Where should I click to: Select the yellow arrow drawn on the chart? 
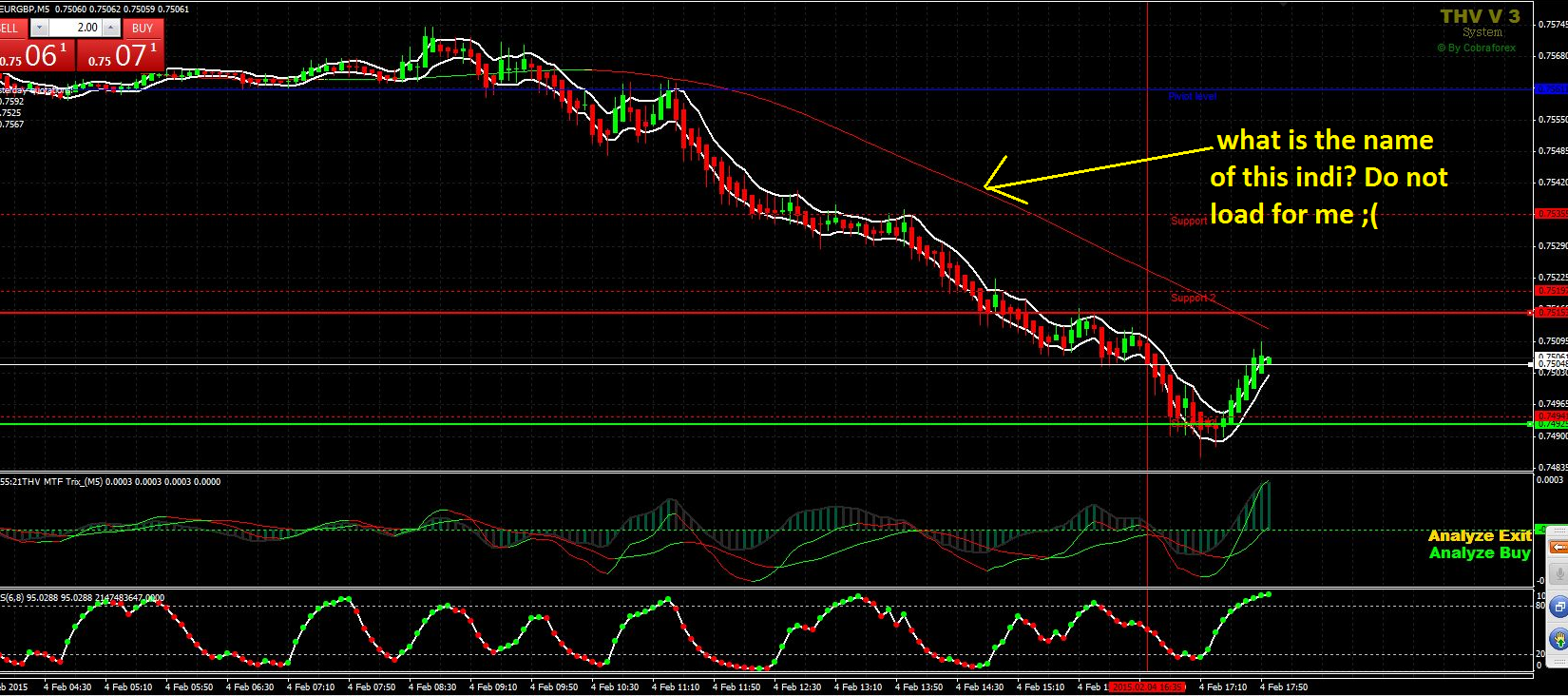[x=1099, y=169]
